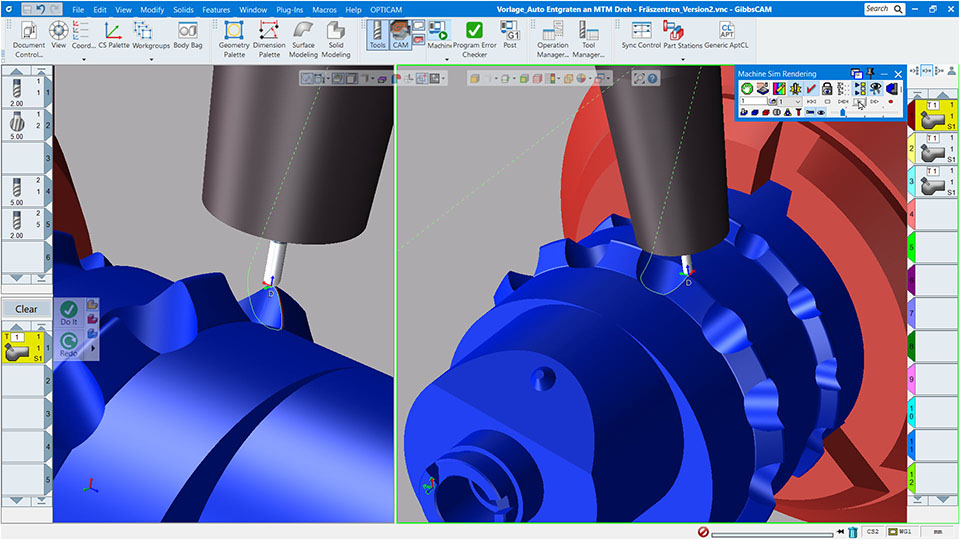Pin the Machine Sim Rendering panel
The height and width of the screenshot is (540, 960).
[x=871, y=74]
